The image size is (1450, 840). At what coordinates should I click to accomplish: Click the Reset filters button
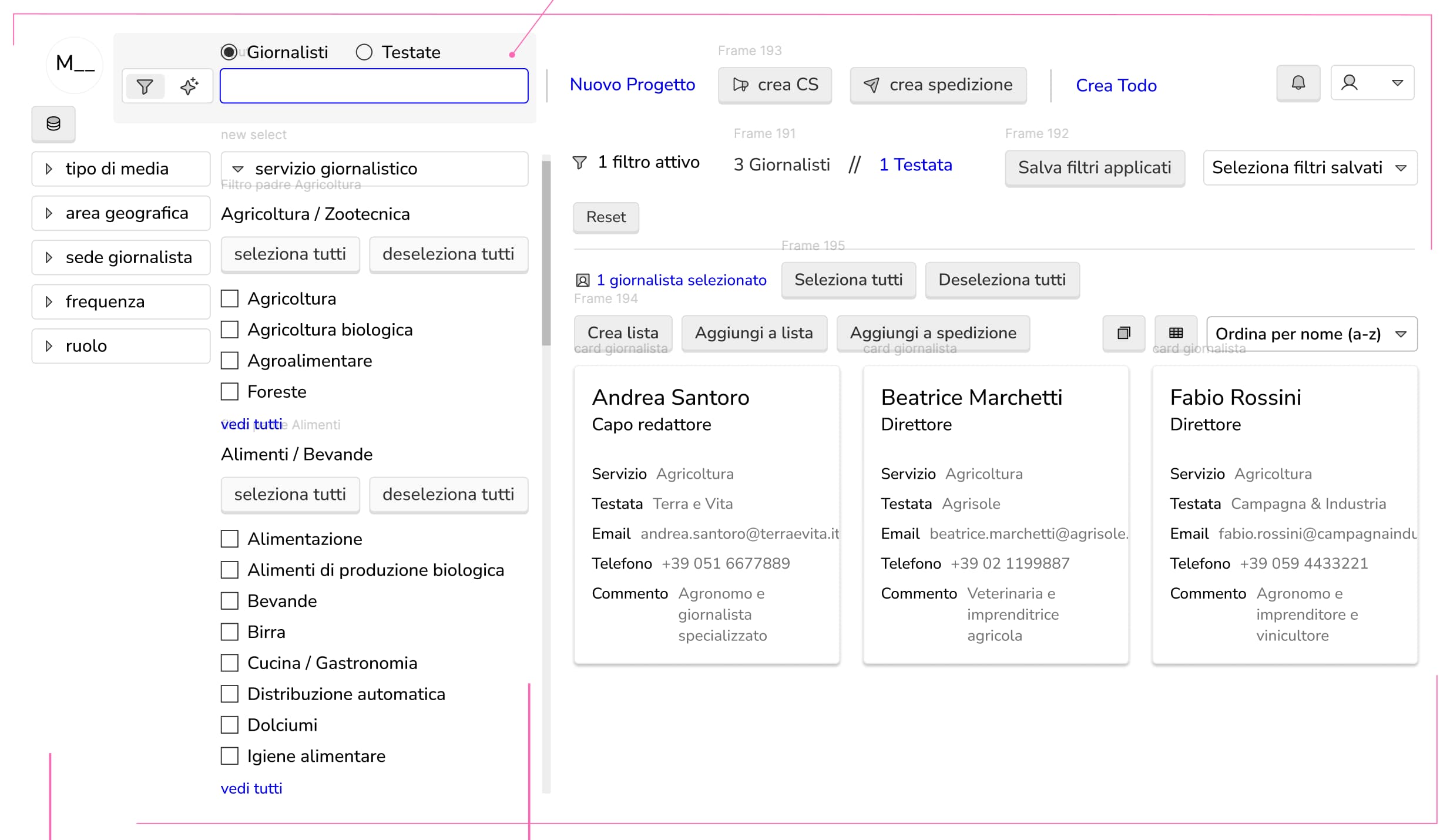[x=606, y=217]
